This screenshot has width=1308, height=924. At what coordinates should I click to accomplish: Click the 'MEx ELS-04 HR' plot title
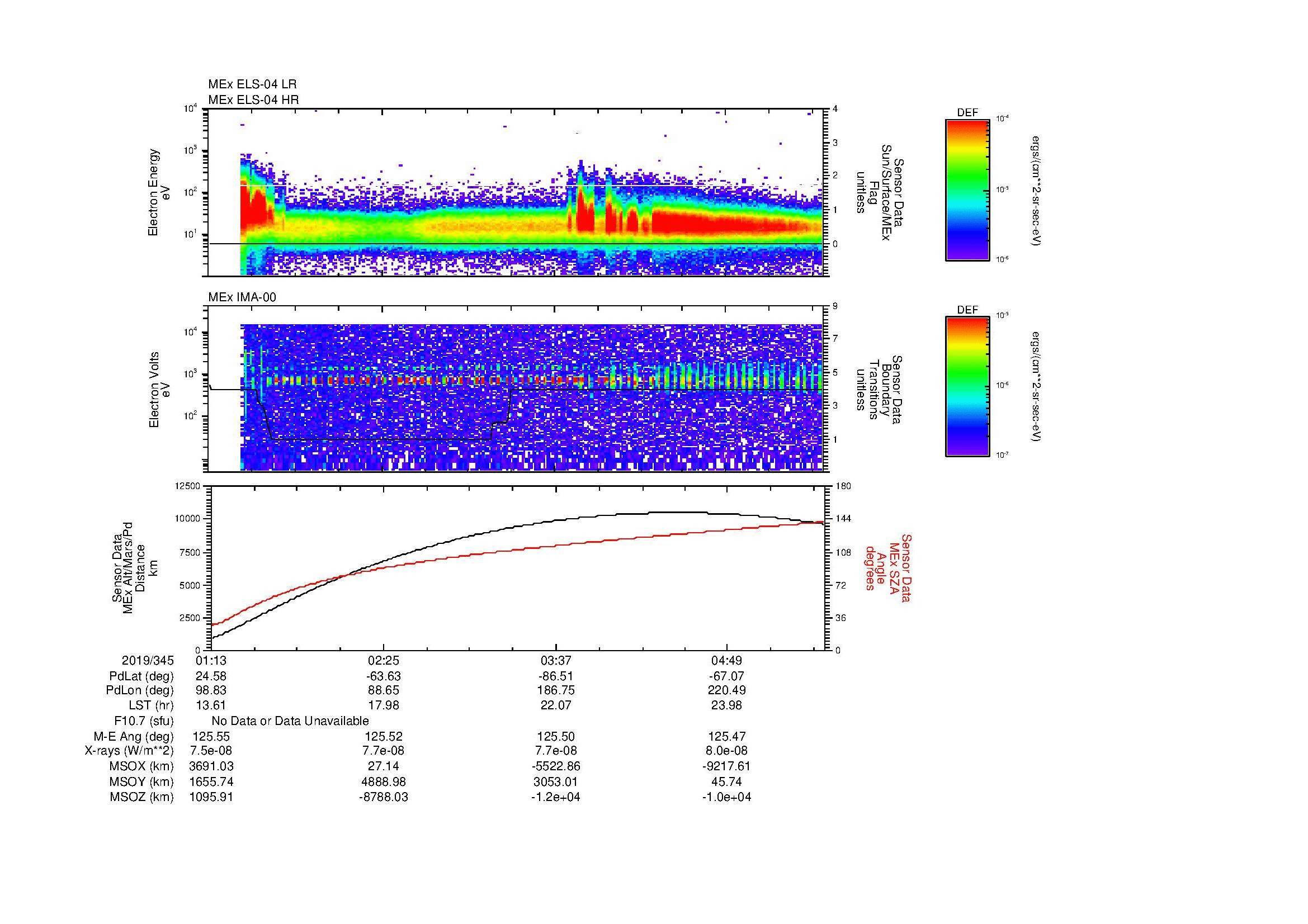click(x=253, y=99)
